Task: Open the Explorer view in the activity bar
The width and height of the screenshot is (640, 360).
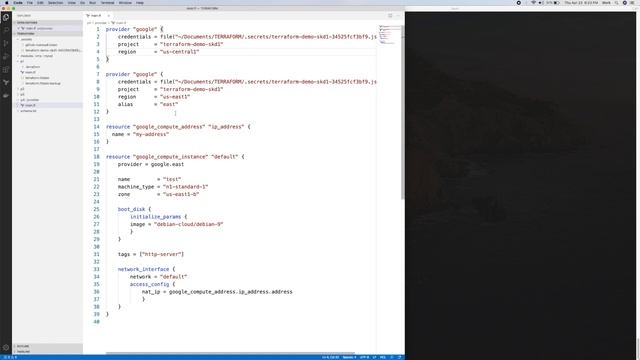Action: 6,17
